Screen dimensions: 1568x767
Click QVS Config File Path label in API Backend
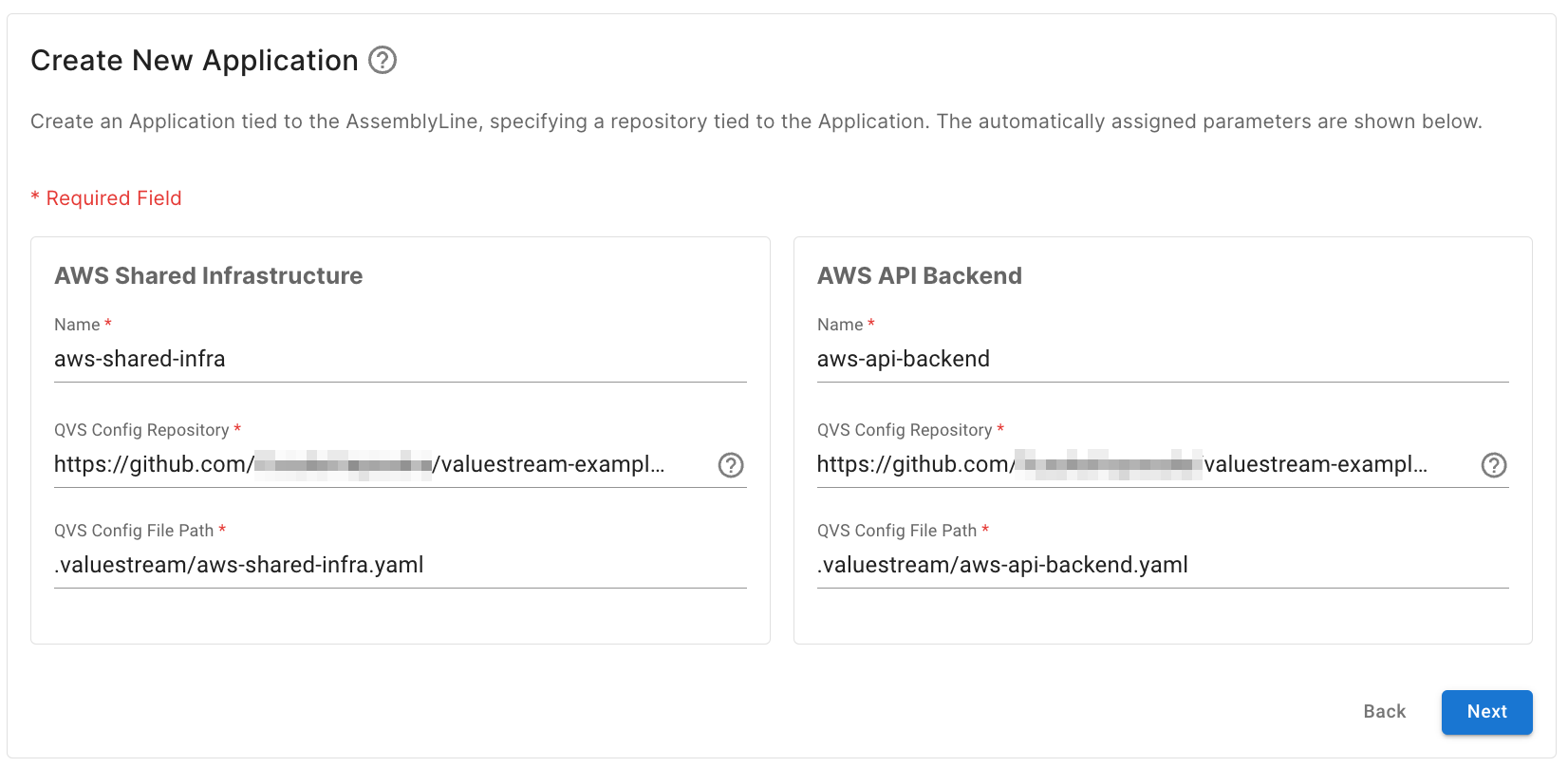897,531
